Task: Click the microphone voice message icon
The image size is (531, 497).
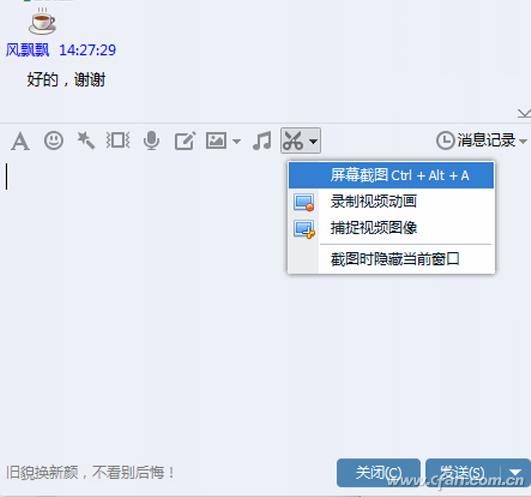Action: 151,140
